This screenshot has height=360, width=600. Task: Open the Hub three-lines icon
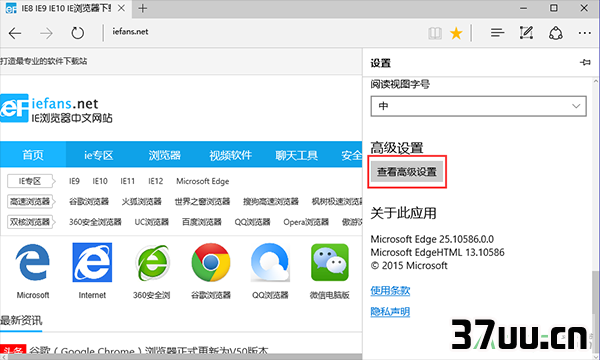(x=497, y=33)
